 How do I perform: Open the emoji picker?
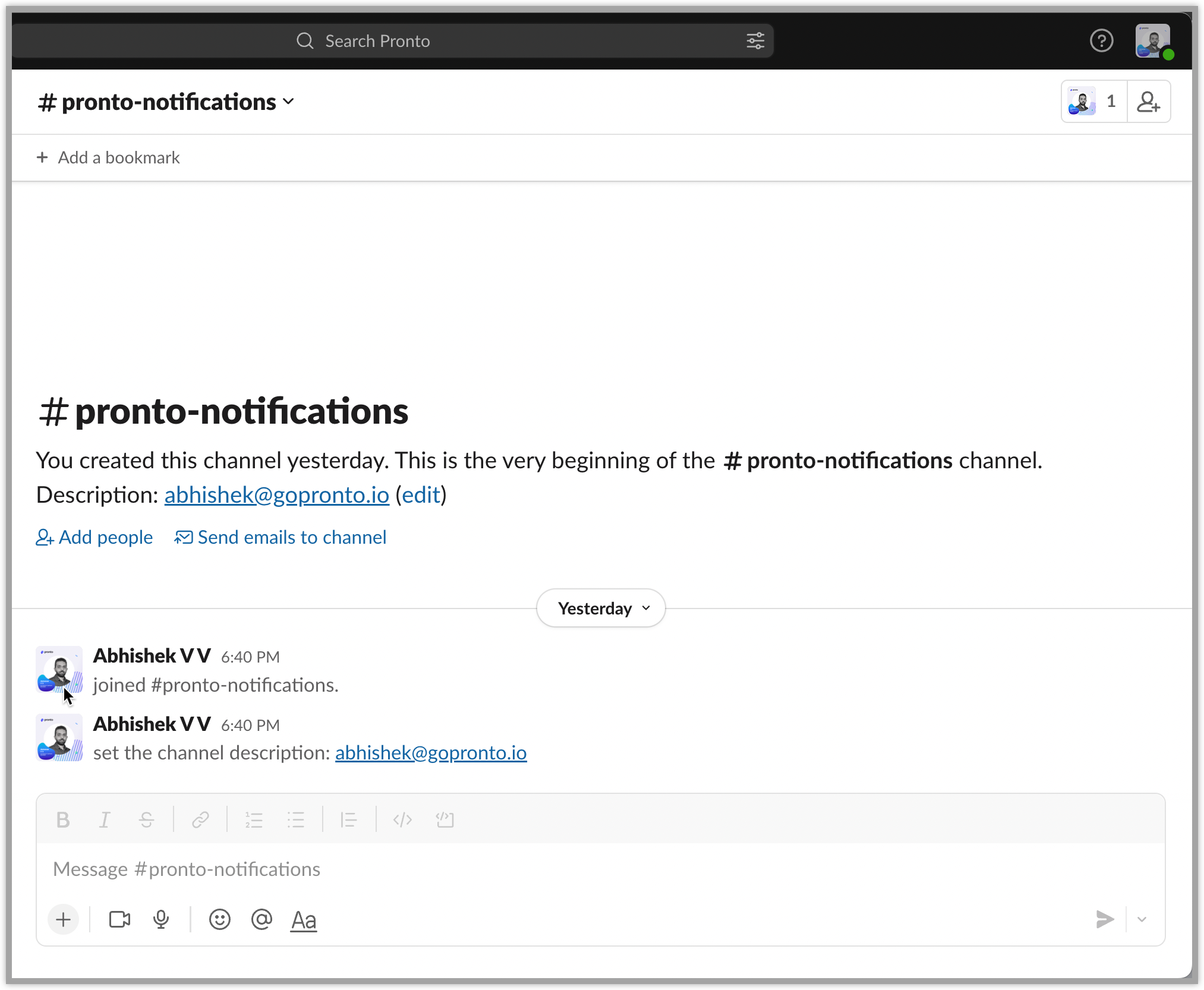tap(219, 920)
